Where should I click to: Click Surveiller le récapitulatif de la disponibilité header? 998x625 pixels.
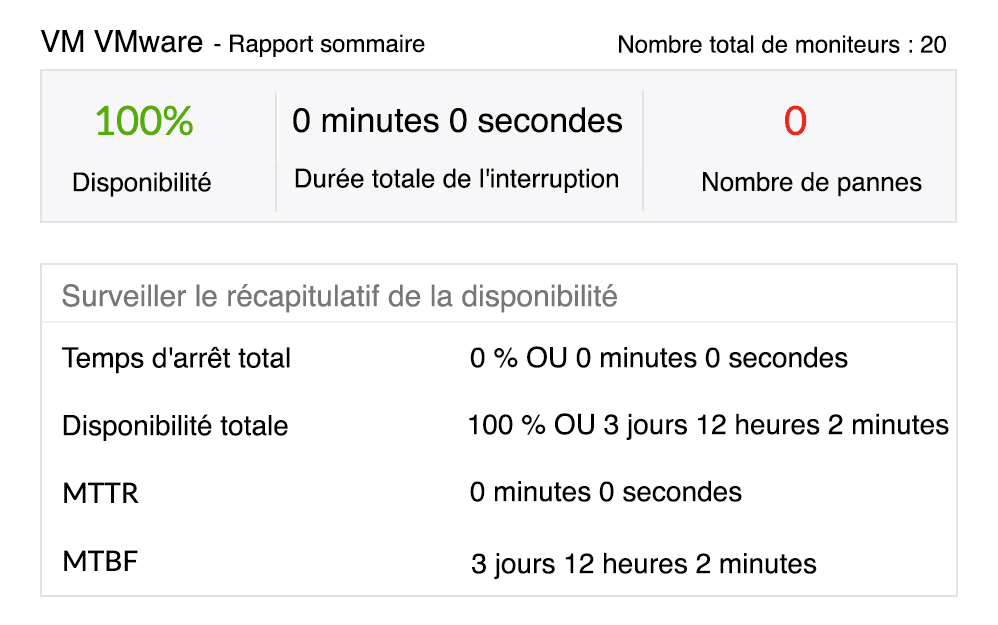[339, 296]
